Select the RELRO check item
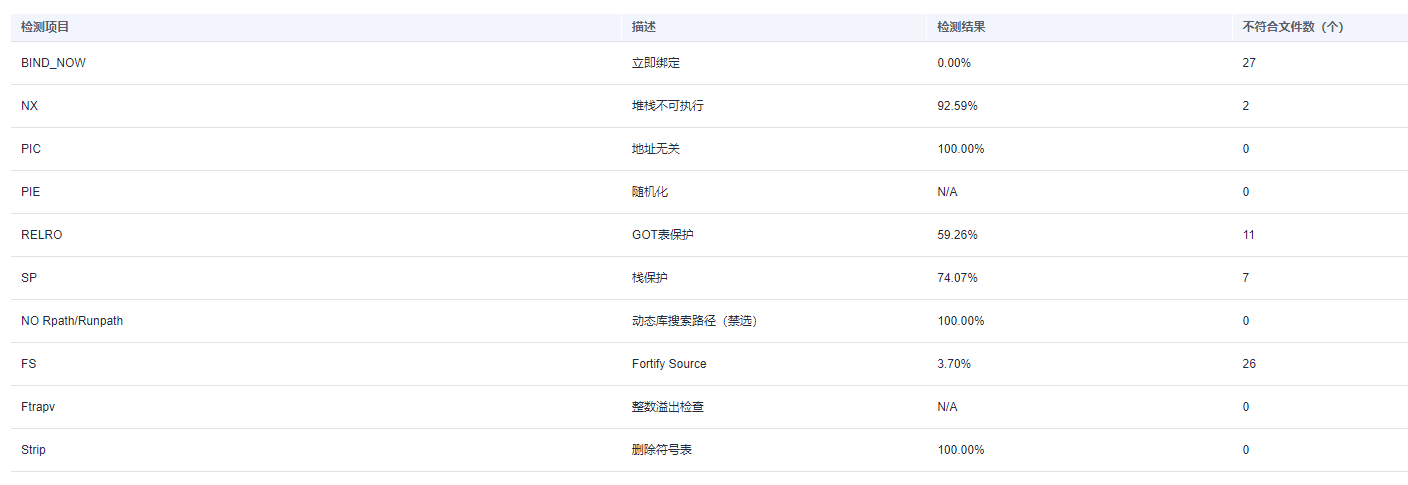Viewport: 1408px width, 485px height. pos(42,235)
